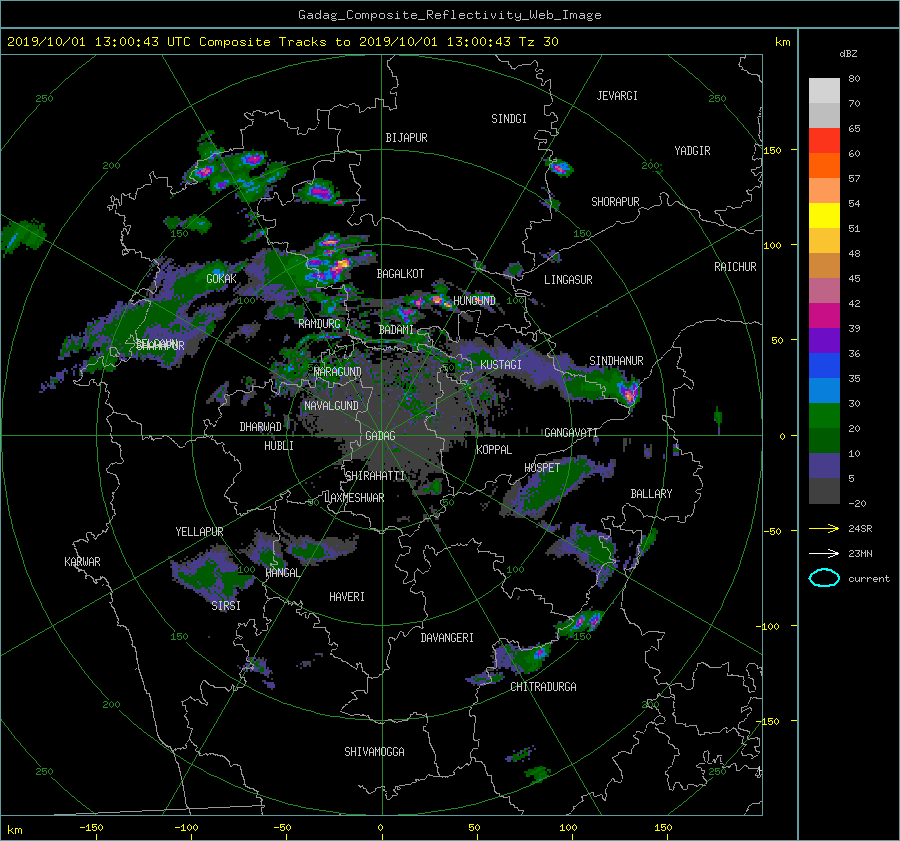Click the SINDGI label on the map
The width and height of the screenshot is (900, 841).
tap(509, 119)
